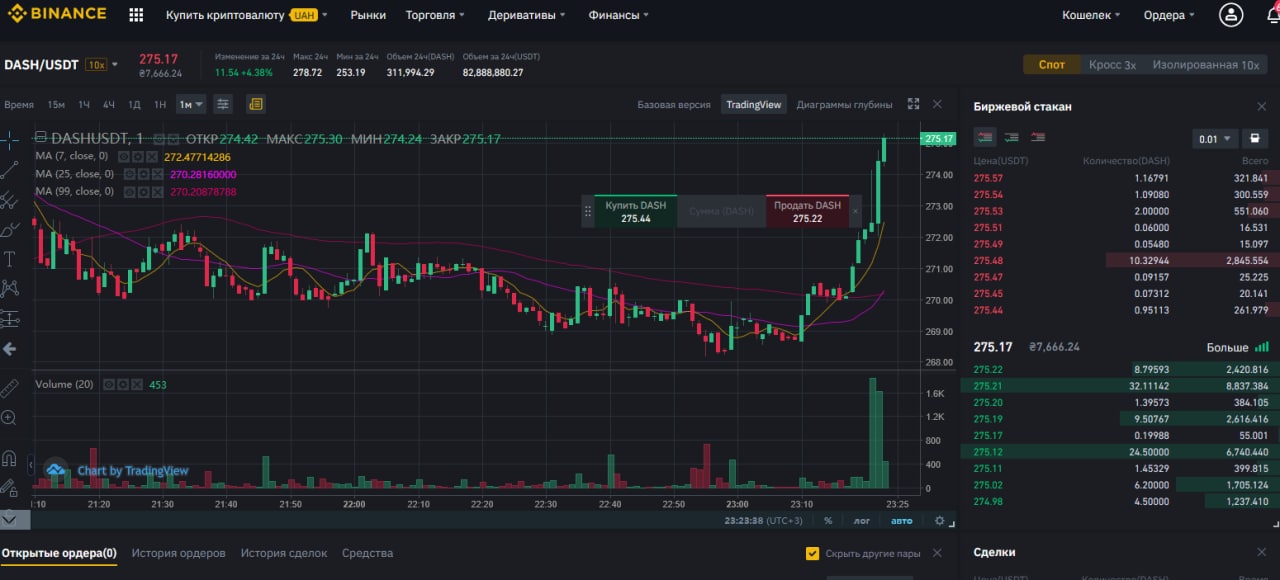Show only asks in order book

point(1038,138)
